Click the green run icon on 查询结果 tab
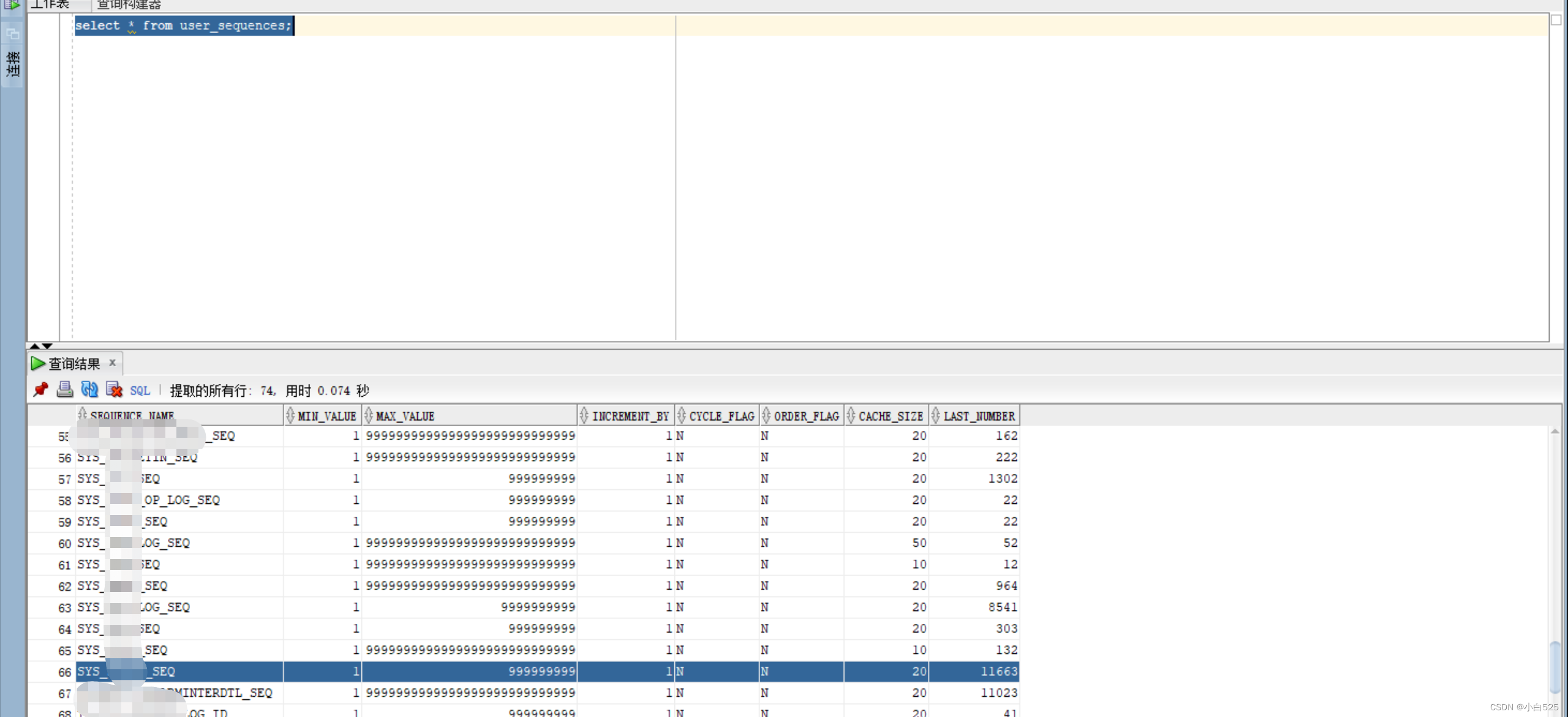1568x717 pixels. coord(37,364)
